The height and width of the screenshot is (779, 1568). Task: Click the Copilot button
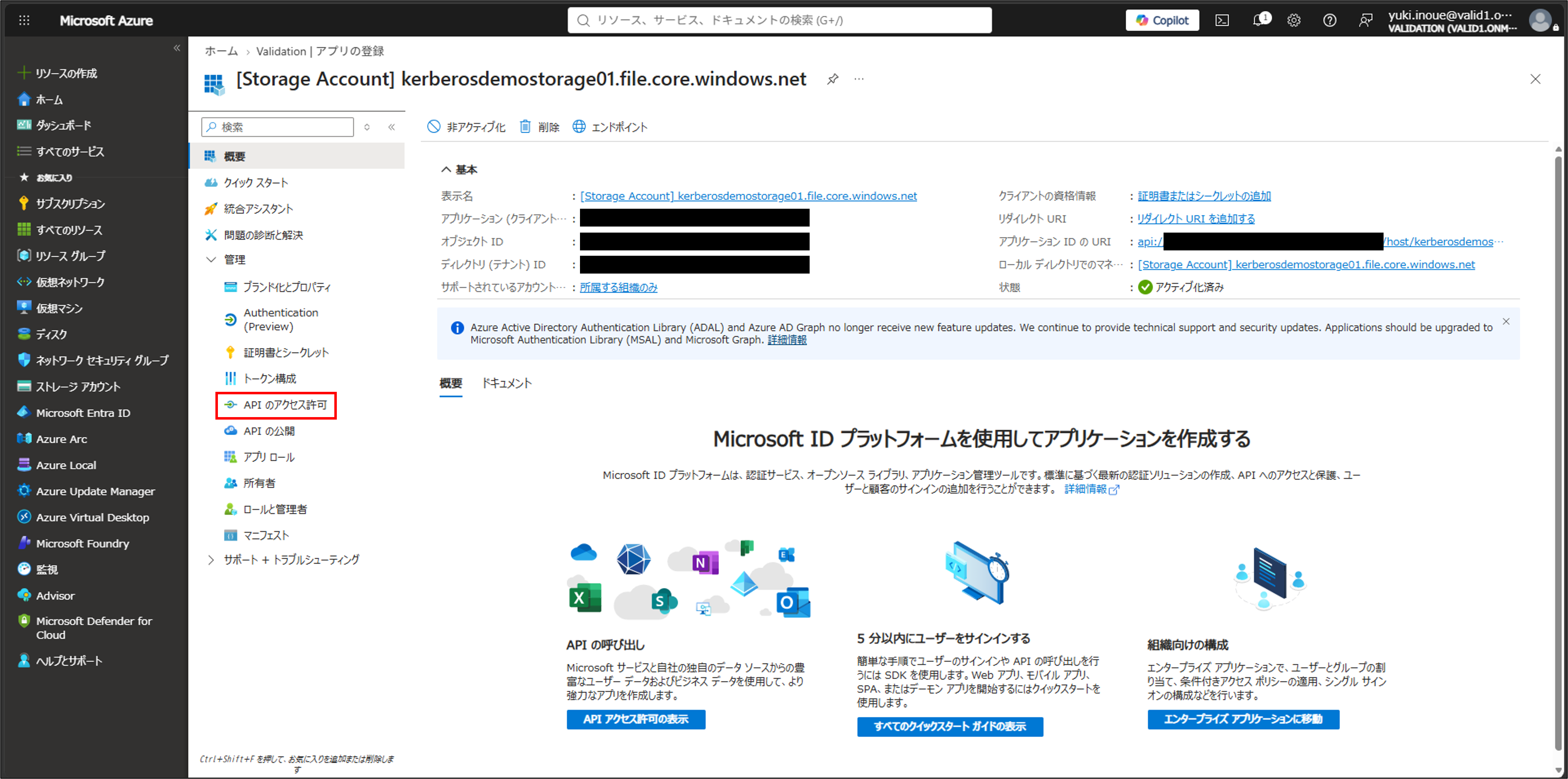pos(1162,20)
